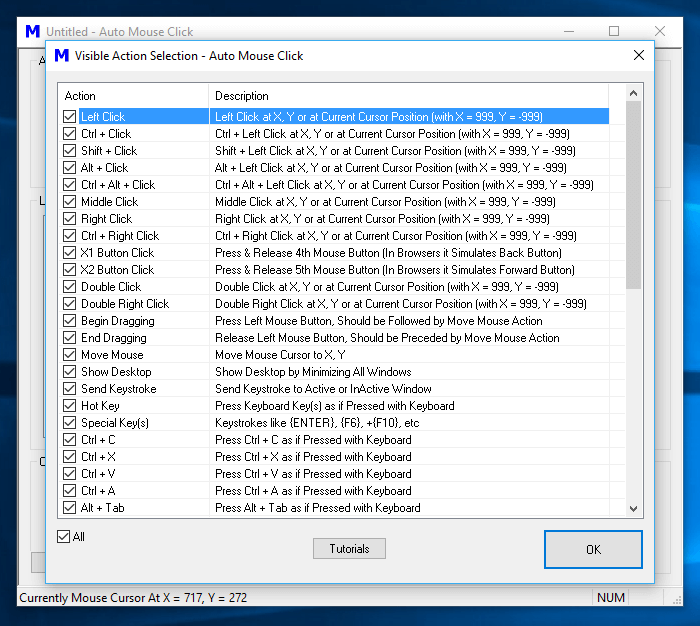Click description starting 'Press & Release 4th Mouse Button'
Screen dimensions: 700x626
tap(388, 253)
